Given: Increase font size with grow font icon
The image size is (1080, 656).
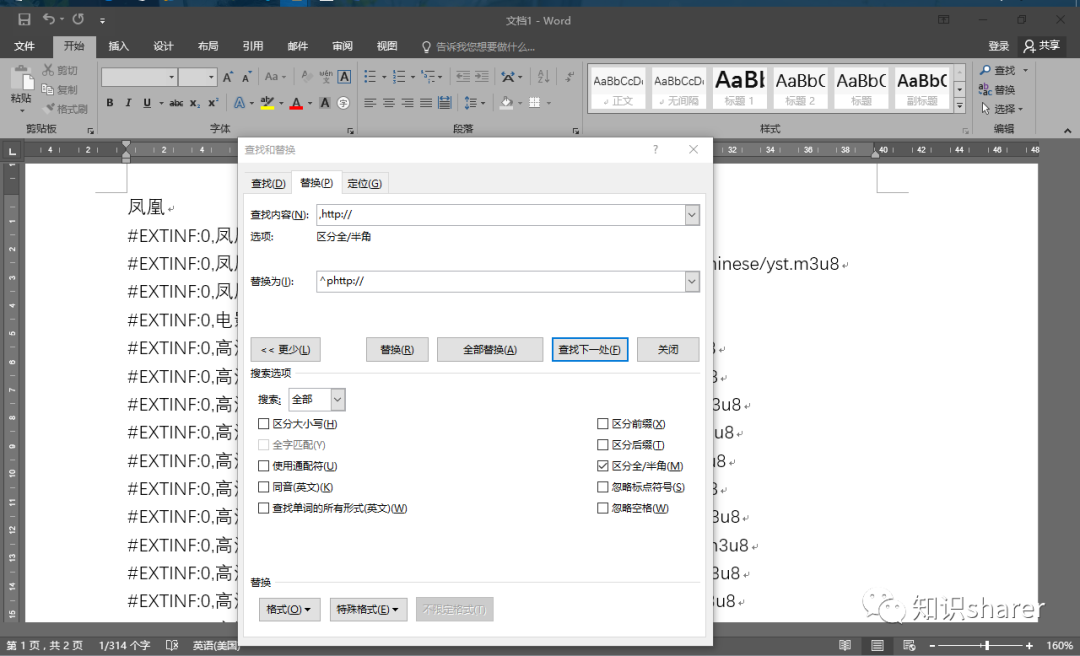Looking at the screenshot, I should (228, 76).
